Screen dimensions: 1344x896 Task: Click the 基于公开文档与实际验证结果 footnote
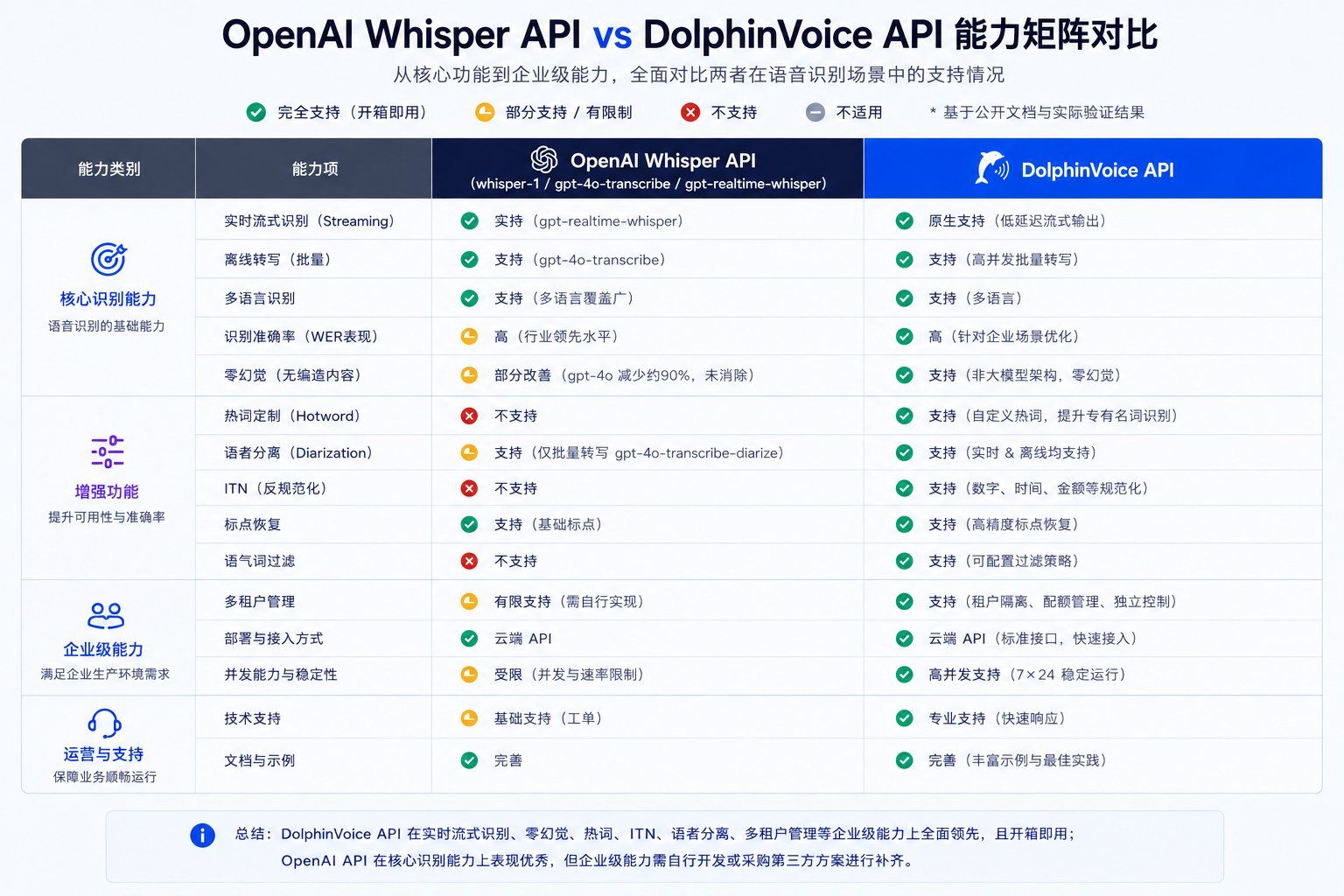pos(1037,112)
